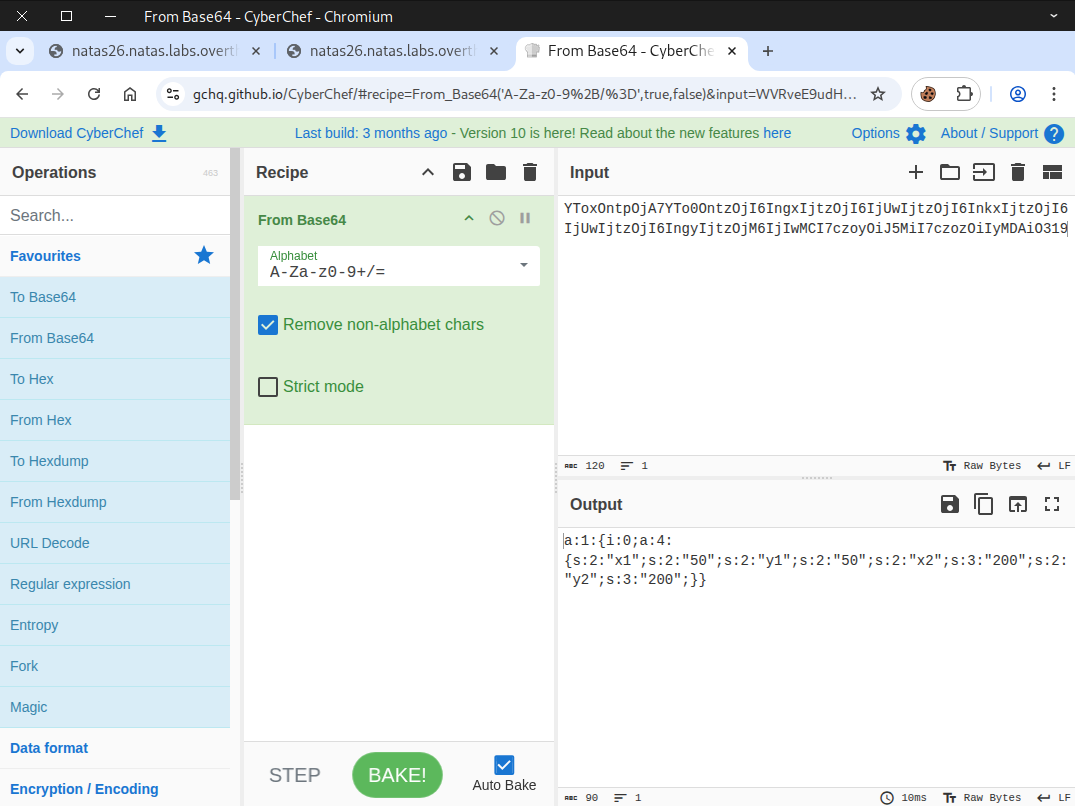The height and width of the screenshot is (806, 1075).
Task: Maximise the output pane
Action: click(x=1052, y=504)
